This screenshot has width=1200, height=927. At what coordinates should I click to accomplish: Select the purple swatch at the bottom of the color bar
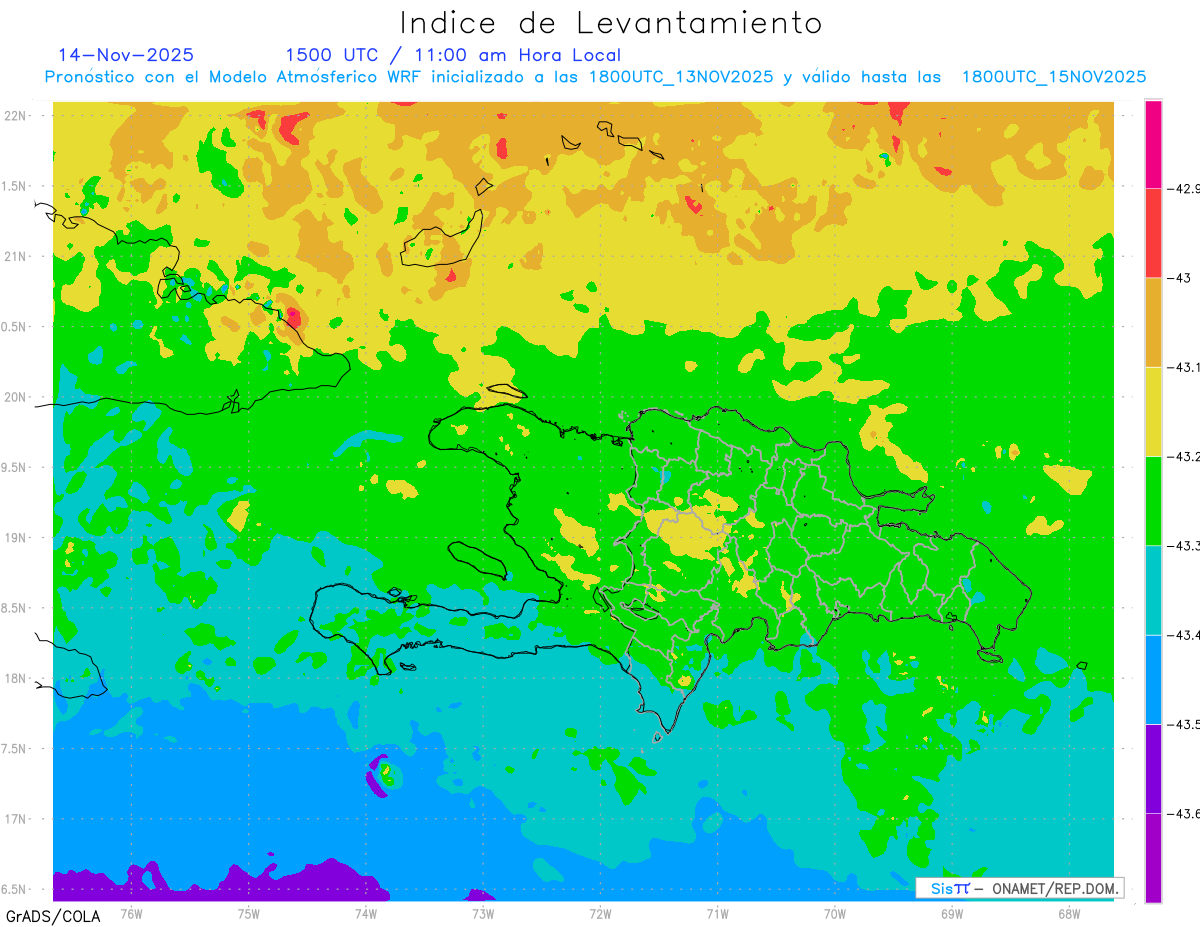pos(1153,858)
